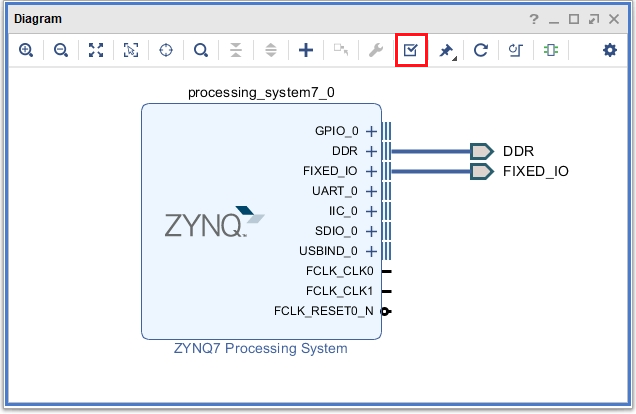Click the USBIND_0 interface label
This screenshot has height=414, width=636.
click(x=329, y=251)
